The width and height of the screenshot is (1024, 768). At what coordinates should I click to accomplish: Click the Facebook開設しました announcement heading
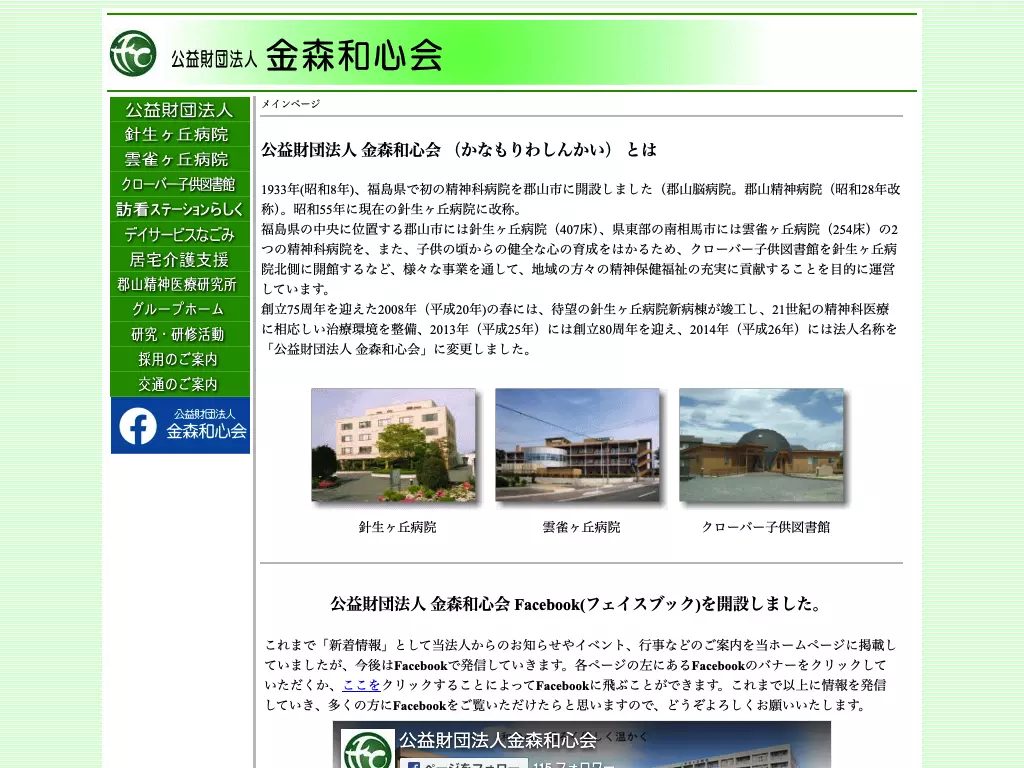[x=576, y=604]
